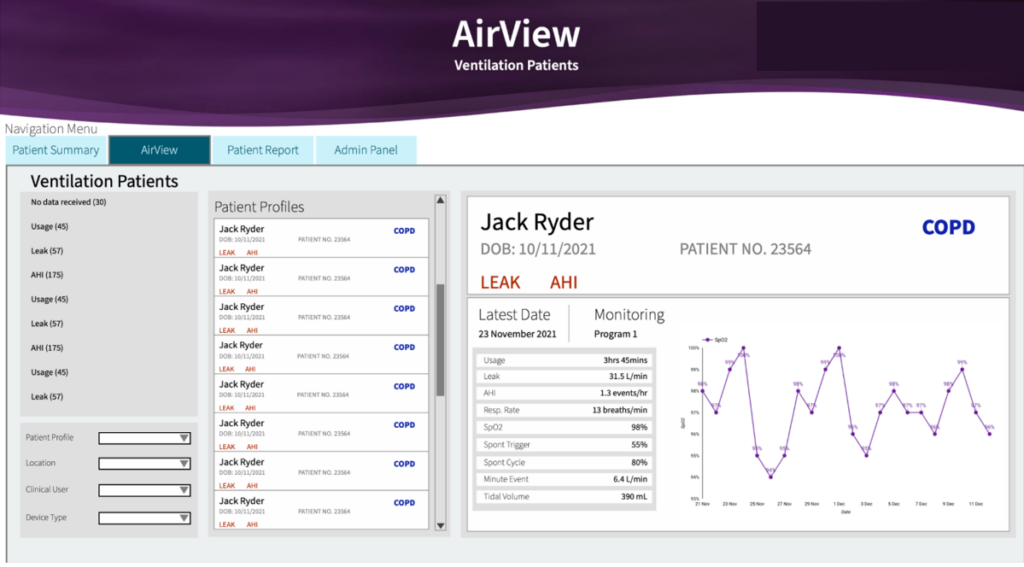Click the 3 Dec x-axis label

click(867, 504)
